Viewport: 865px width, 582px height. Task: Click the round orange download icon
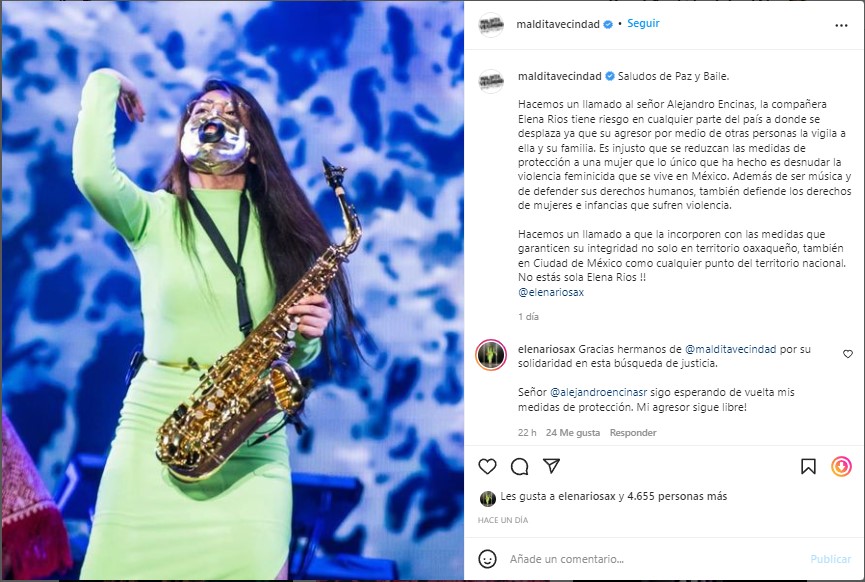click(841, 466)
